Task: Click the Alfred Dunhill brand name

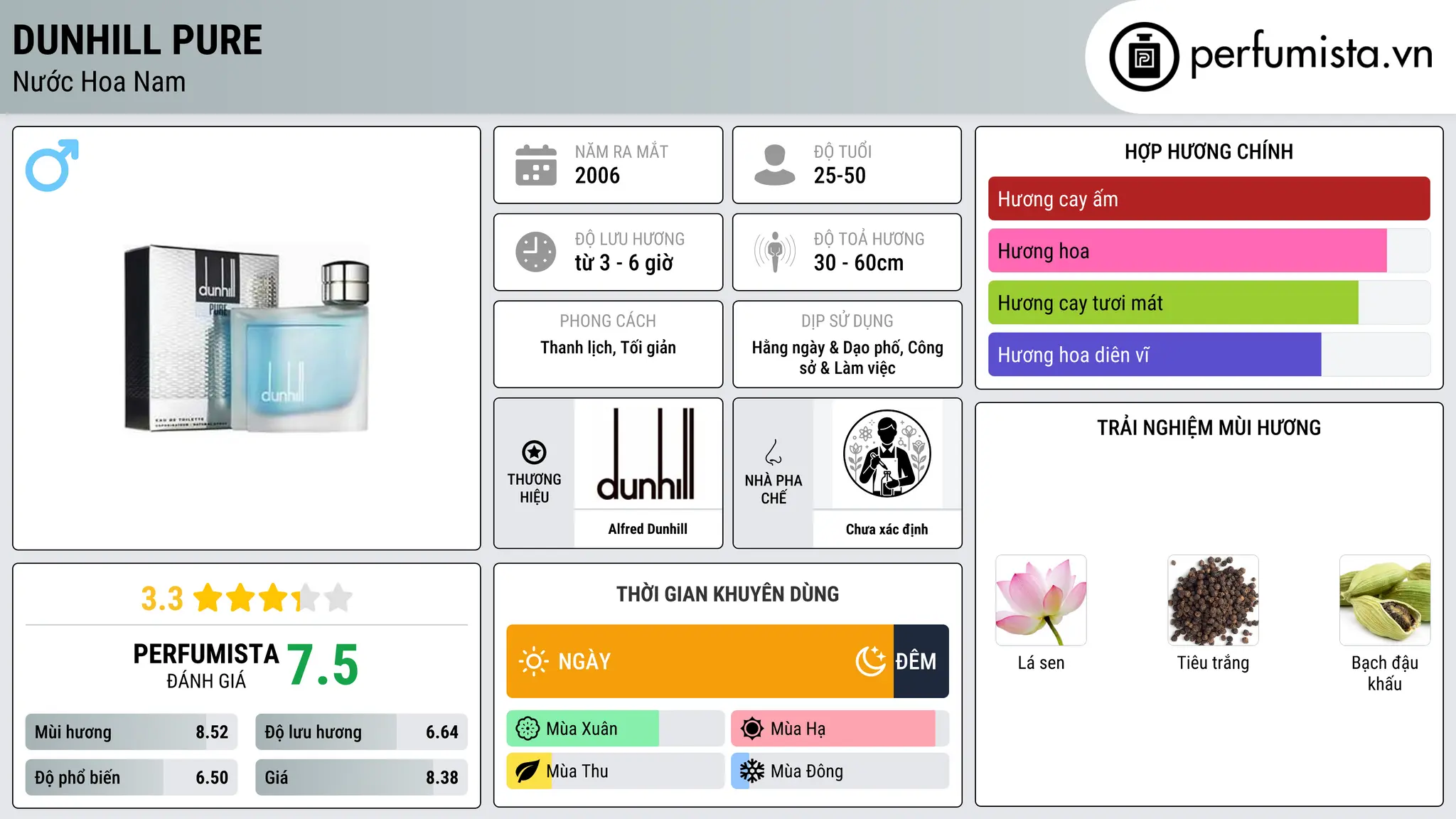Action: coord(648,529)
